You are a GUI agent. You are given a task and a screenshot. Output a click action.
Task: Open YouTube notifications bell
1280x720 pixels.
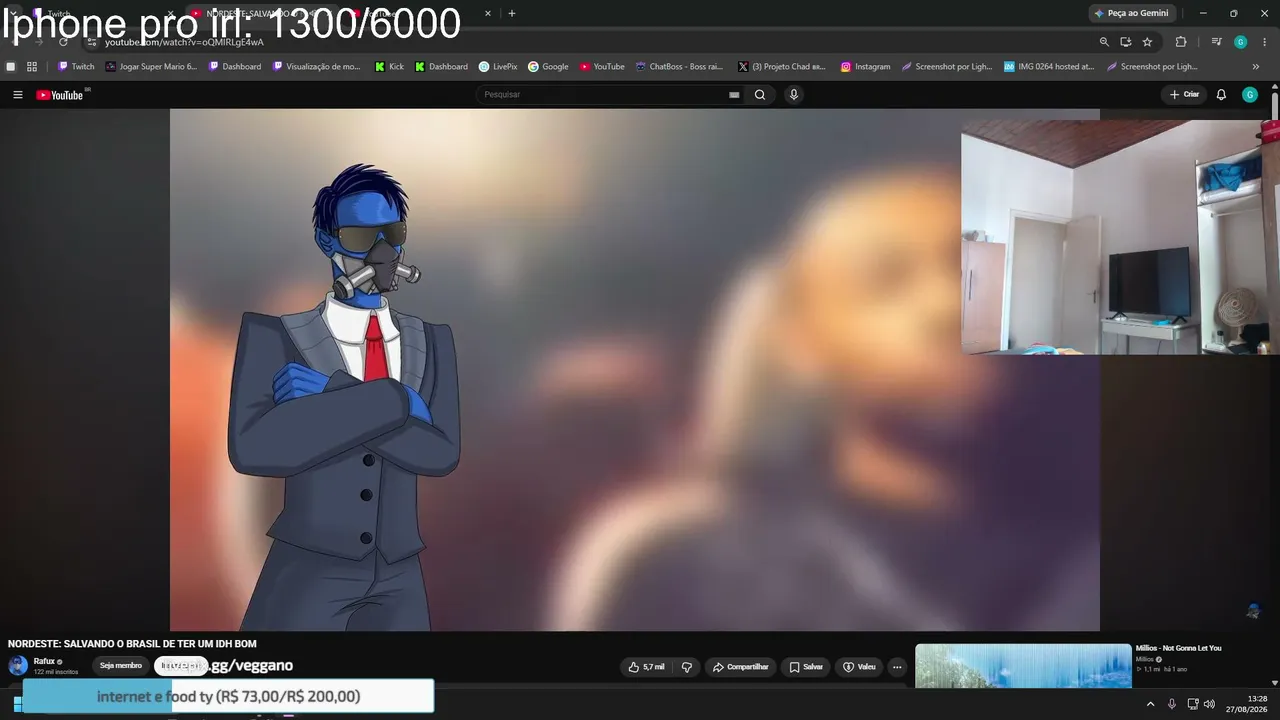click(x=1221, y=95)
